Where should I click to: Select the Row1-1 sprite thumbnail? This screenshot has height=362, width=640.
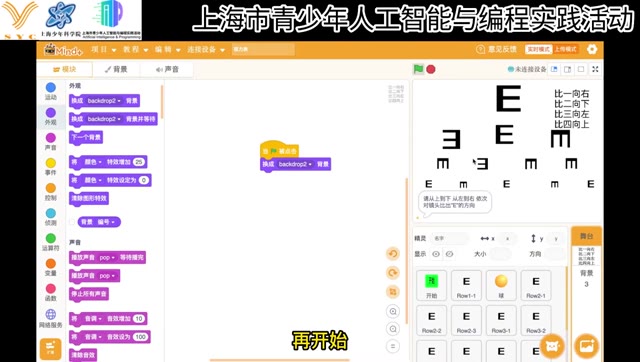coord(466,285)
